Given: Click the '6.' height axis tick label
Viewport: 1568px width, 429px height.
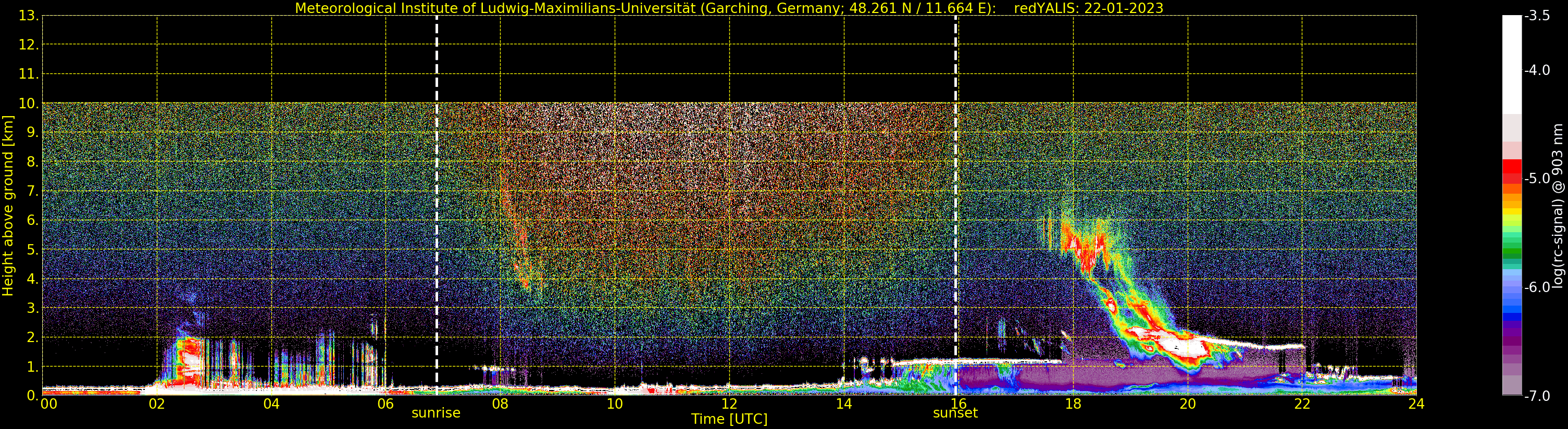Looking at the screenshot, I should pos(32,220).
